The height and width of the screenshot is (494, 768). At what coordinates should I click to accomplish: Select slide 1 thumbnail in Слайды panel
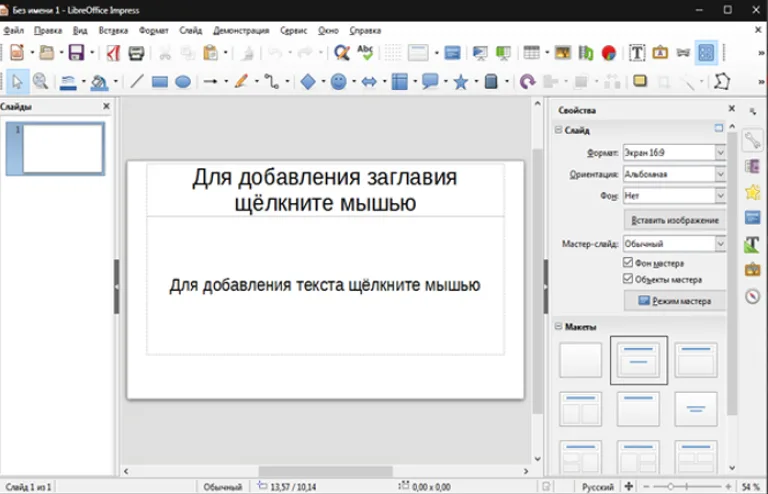55,148
